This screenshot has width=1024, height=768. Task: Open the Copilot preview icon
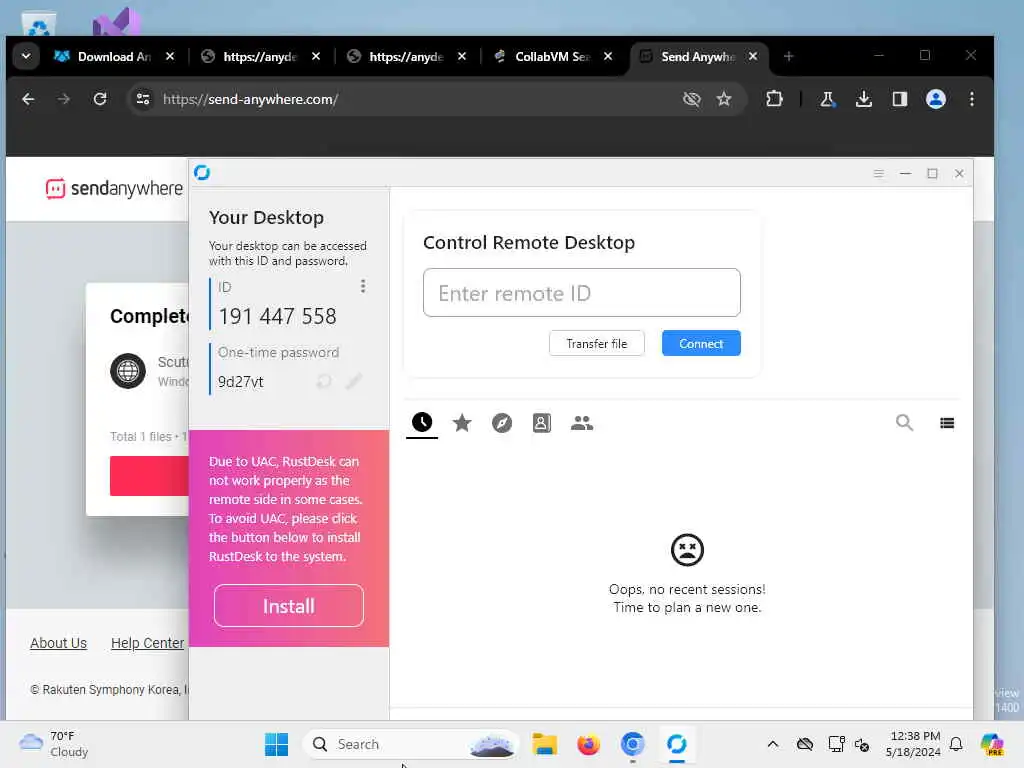(992, 744)
